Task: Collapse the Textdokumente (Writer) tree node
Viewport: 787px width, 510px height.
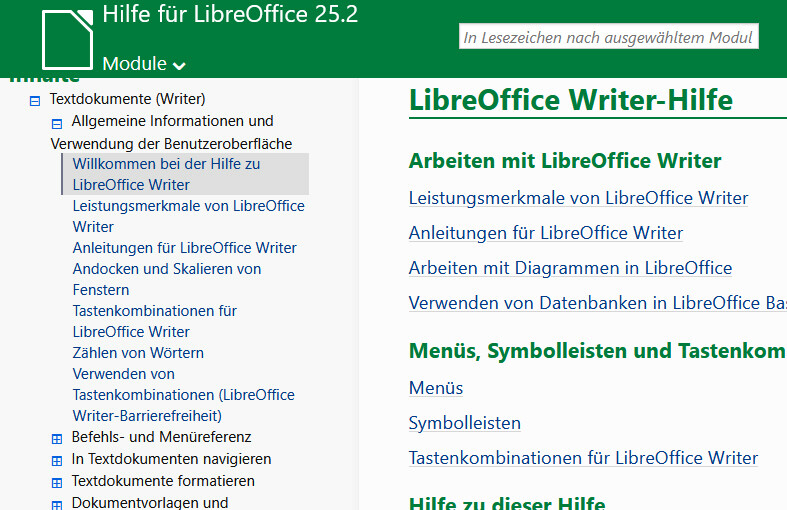Action: (35, 100)
